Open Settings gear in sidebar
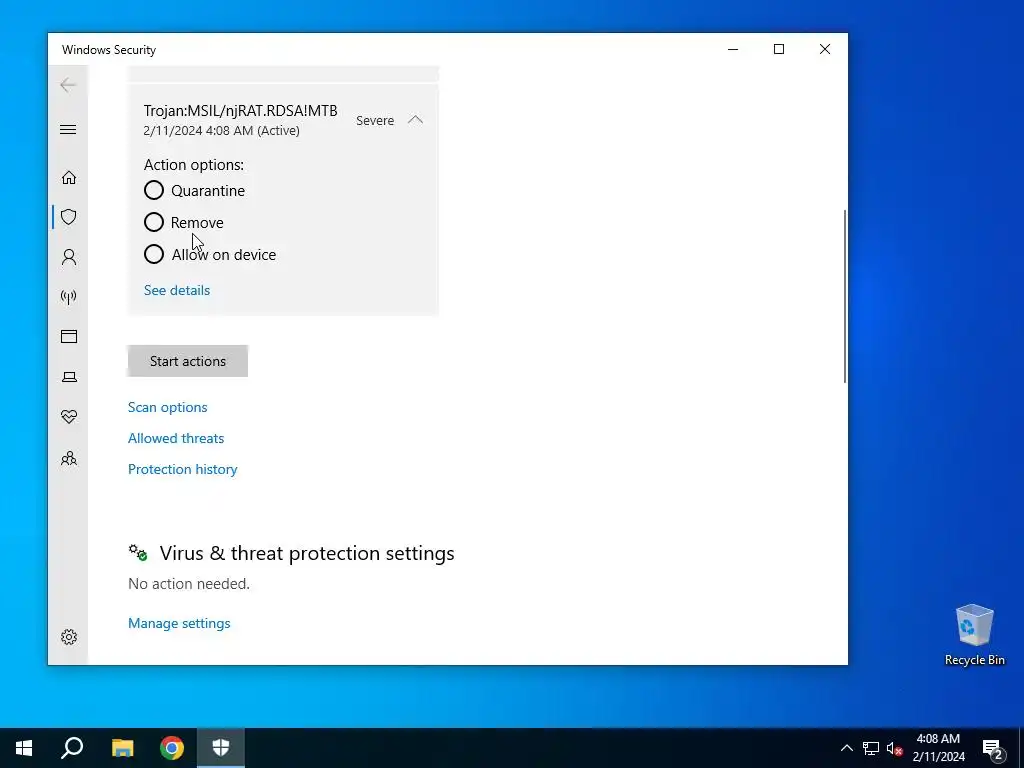 [69, 637]
